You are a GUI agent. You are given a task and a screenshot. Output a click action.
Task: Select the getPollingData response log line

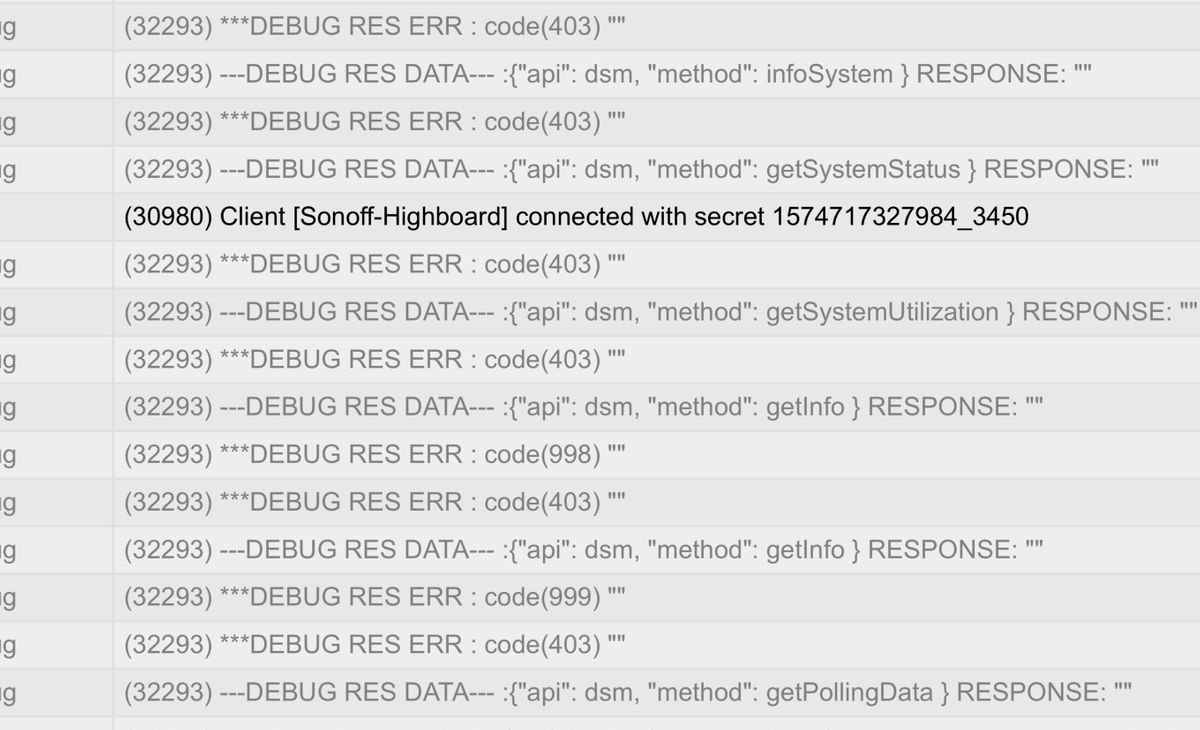pos(657,692)
